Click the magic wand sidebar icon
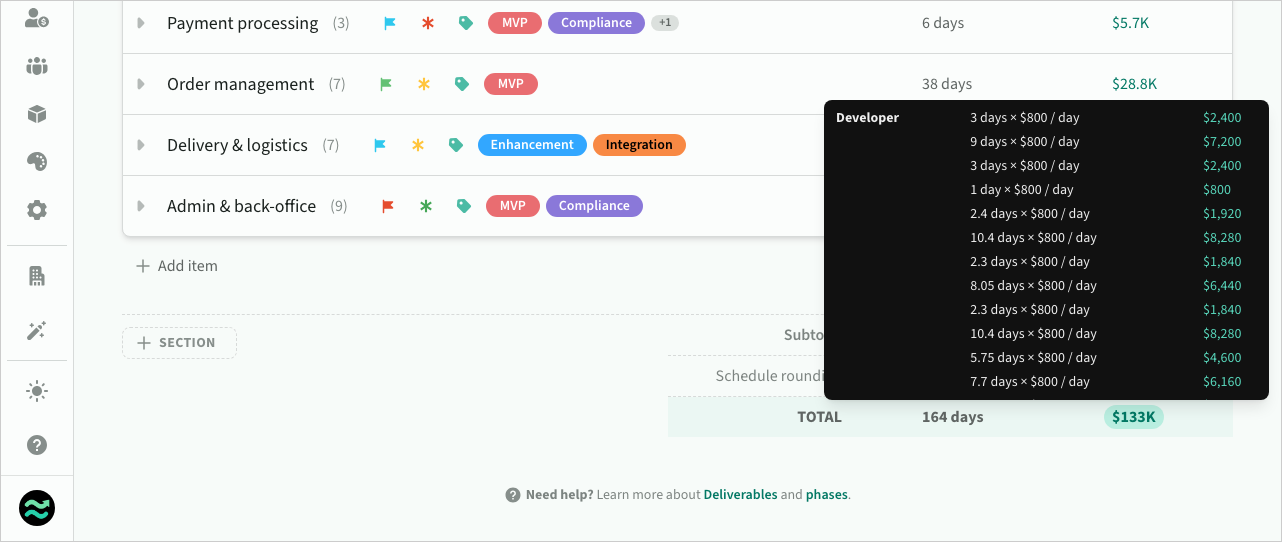Image resolution: width=1282 pixels, height=542 pixels. (37, 331)
